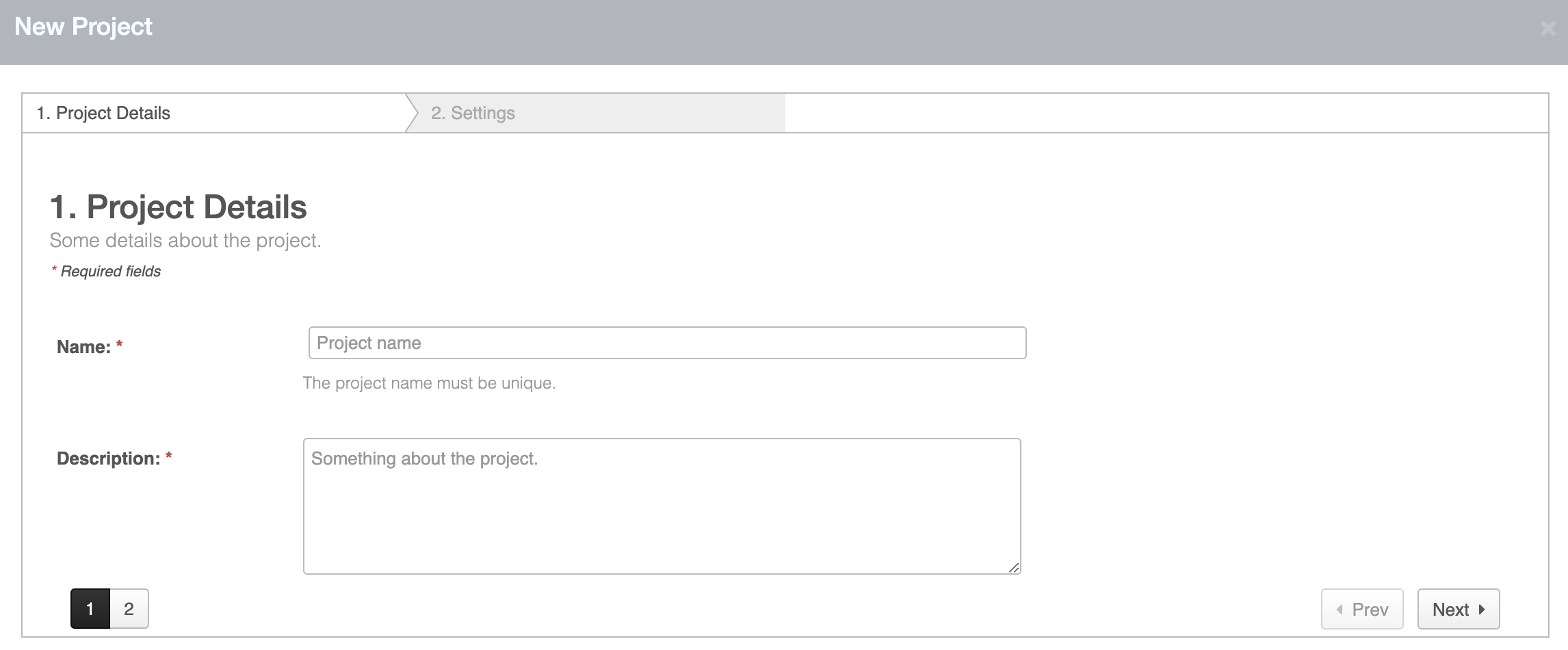Screen dimensions: 1568x650
Task: Select wizard page 1 button
Action: click(x=90, y=608)
